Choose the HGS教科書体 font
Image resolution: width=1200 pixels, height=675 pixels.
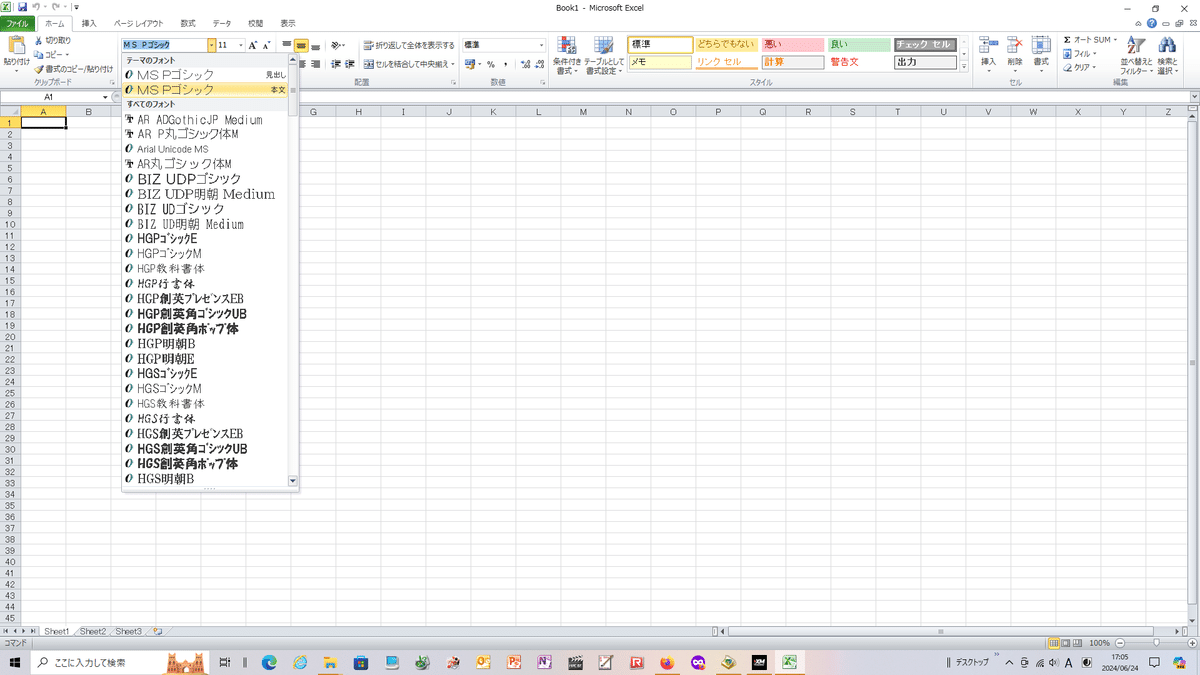(205, 404)
